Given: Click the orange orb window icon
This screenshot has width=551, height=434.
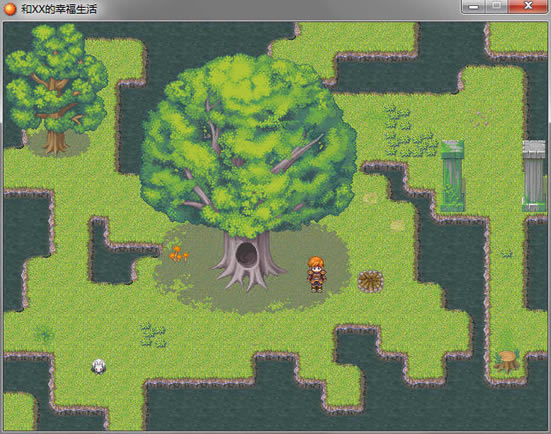Looking at the screenshot, I should coord(9,9).
